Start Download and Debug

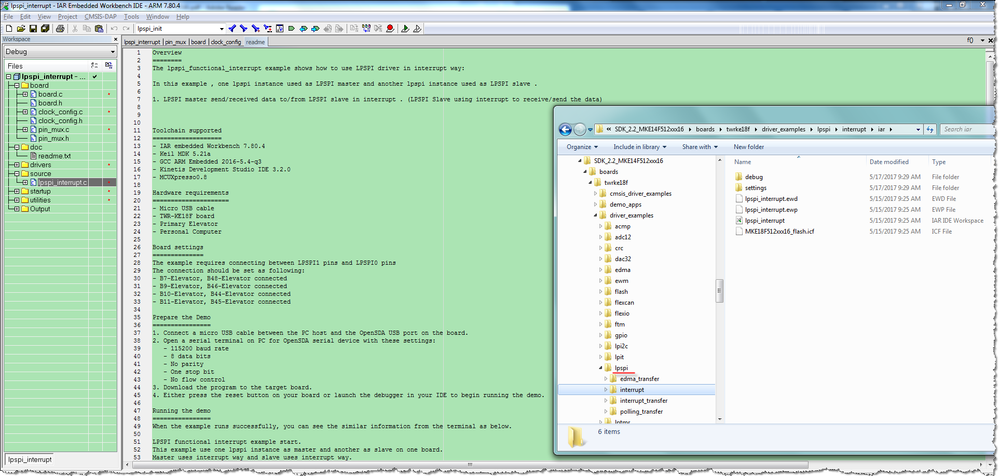(x=405, y=29)
